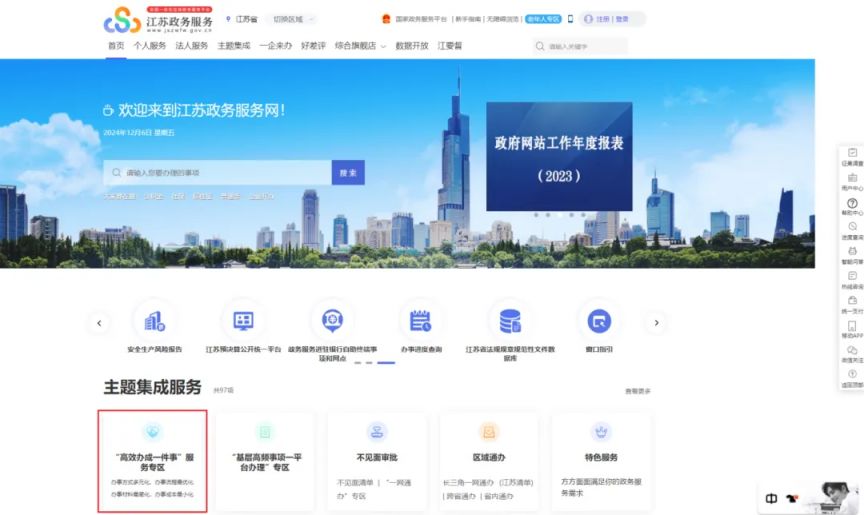The height and width of the screenshot is (515, 864).
Task: Click the 登录 login link
Action: 622,19
